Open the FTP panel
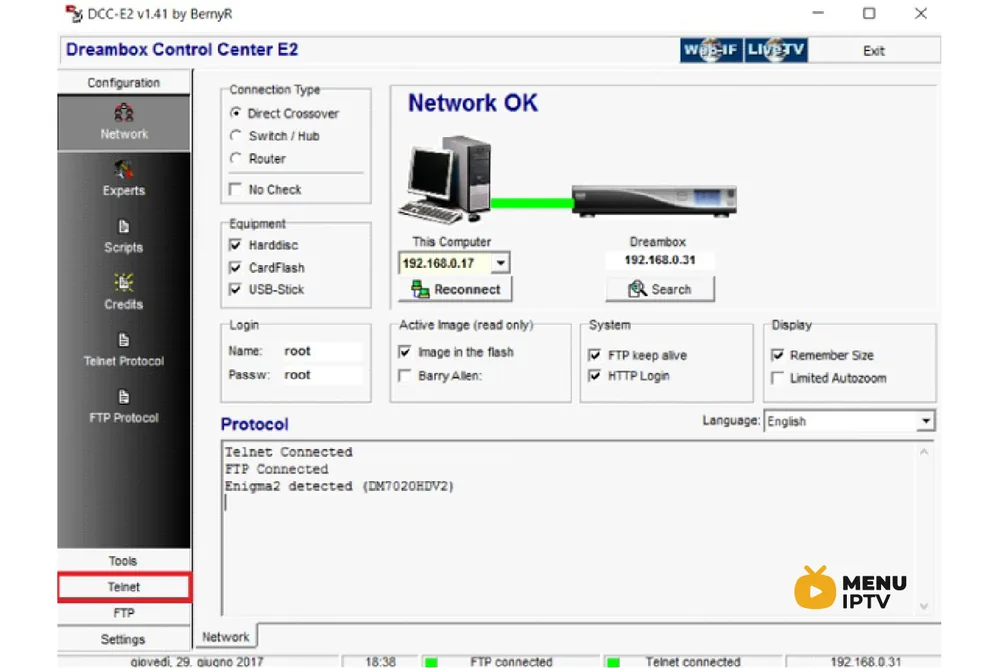1000x668 pixels. [x=124, y=613]
